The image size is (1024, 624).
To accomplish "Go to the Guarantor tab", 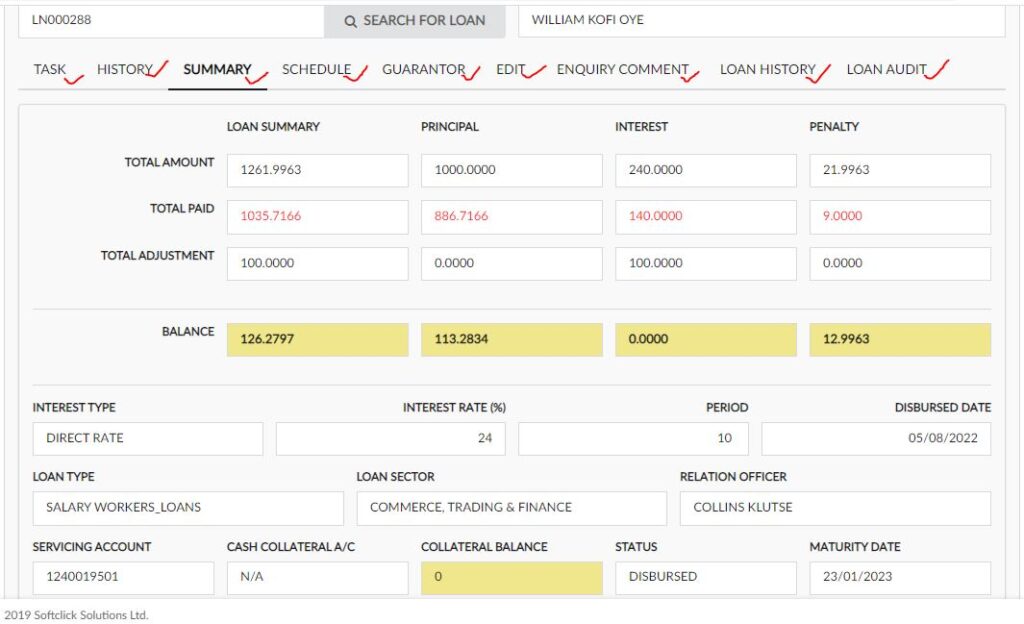I will pyautogui.click(x=424, y=70).
